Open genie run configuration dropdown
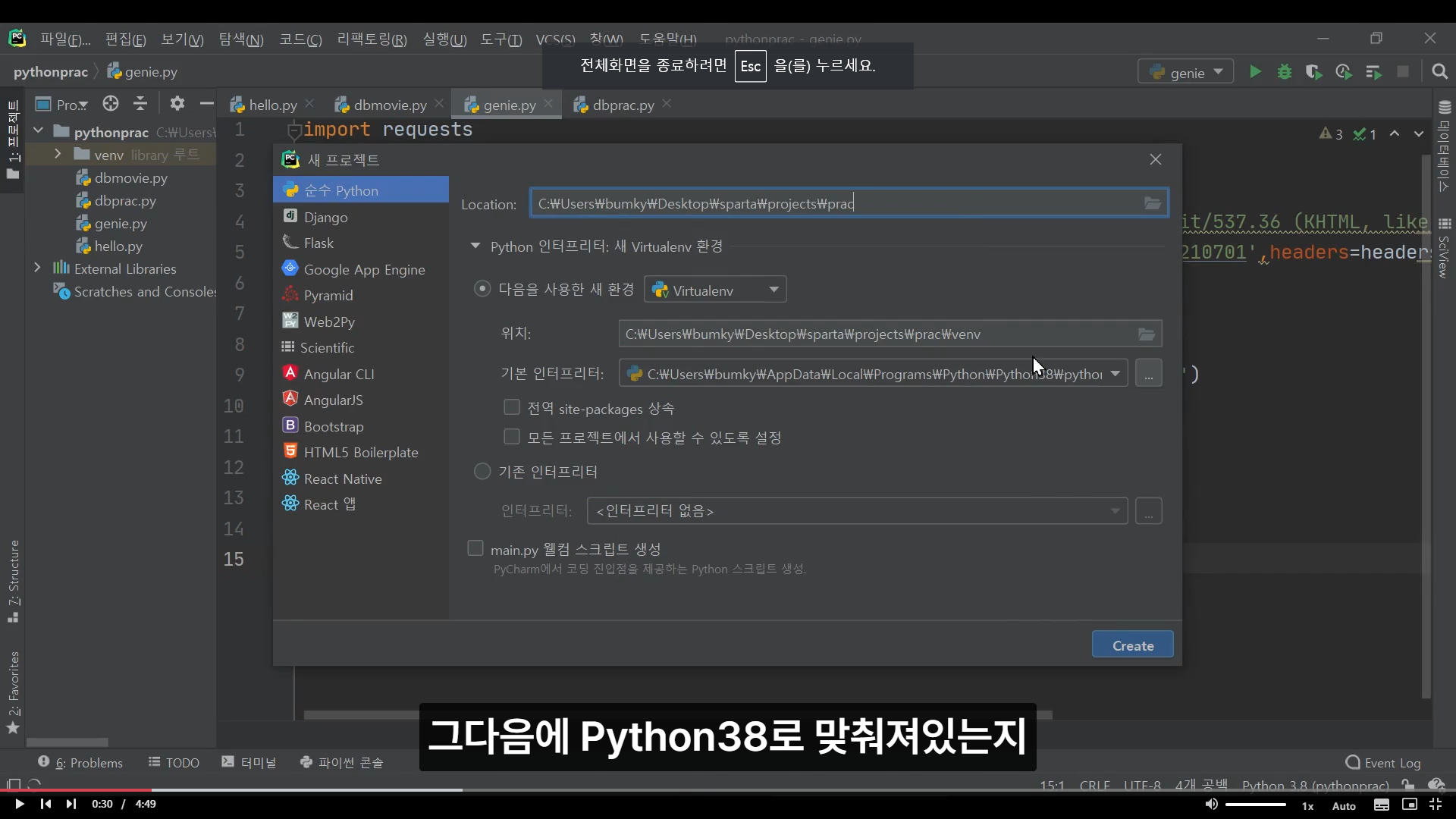This screenshot has width=1456, height=819. coord(1185,72)
